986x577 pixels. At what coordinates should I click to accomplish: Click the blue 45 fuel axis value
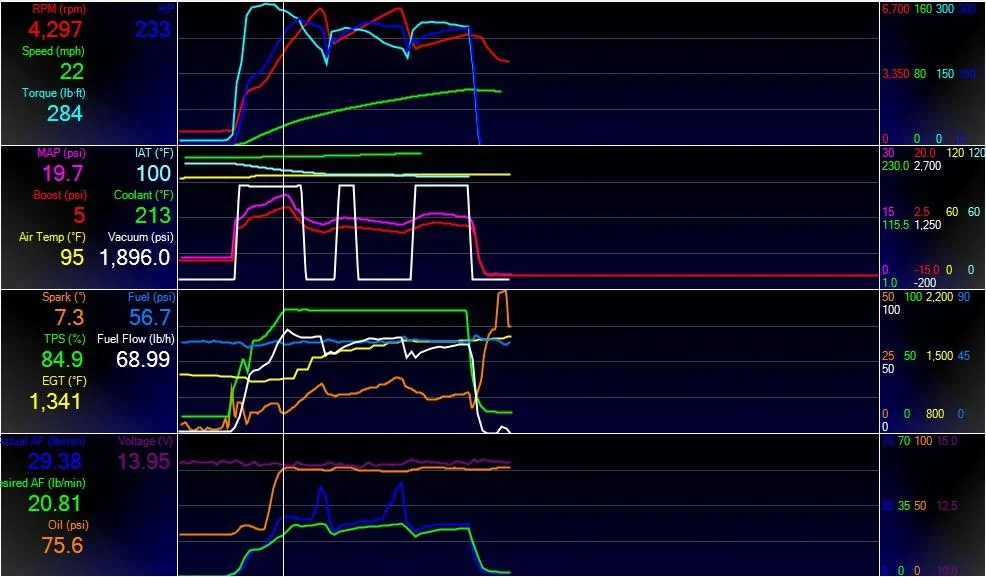pos(964,356)
